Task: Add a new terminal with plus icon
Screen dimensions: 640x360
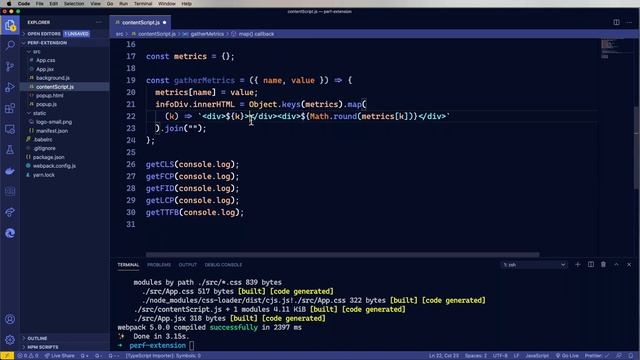Action: tap(578, 264)
